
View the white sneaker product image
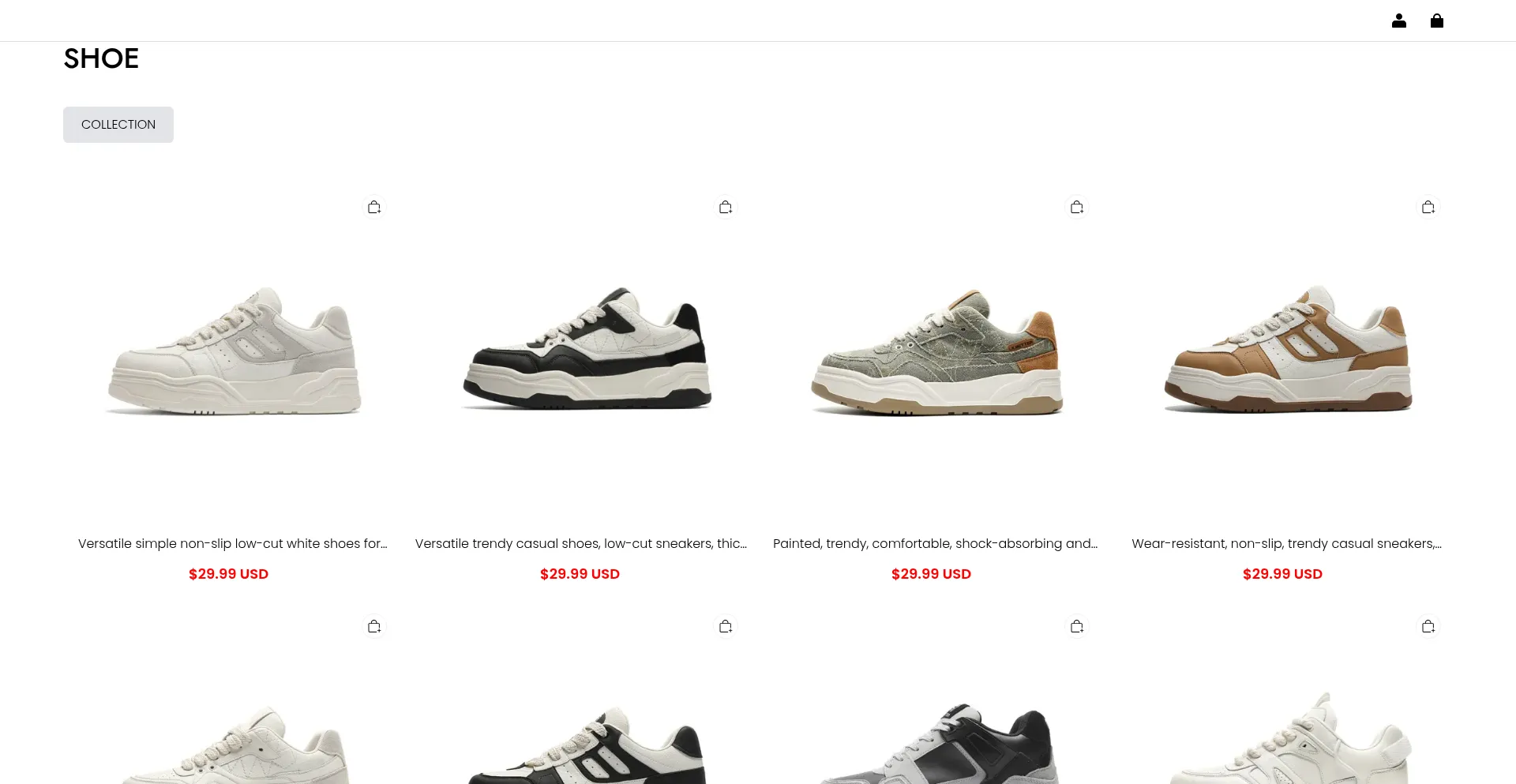point(233,351)
